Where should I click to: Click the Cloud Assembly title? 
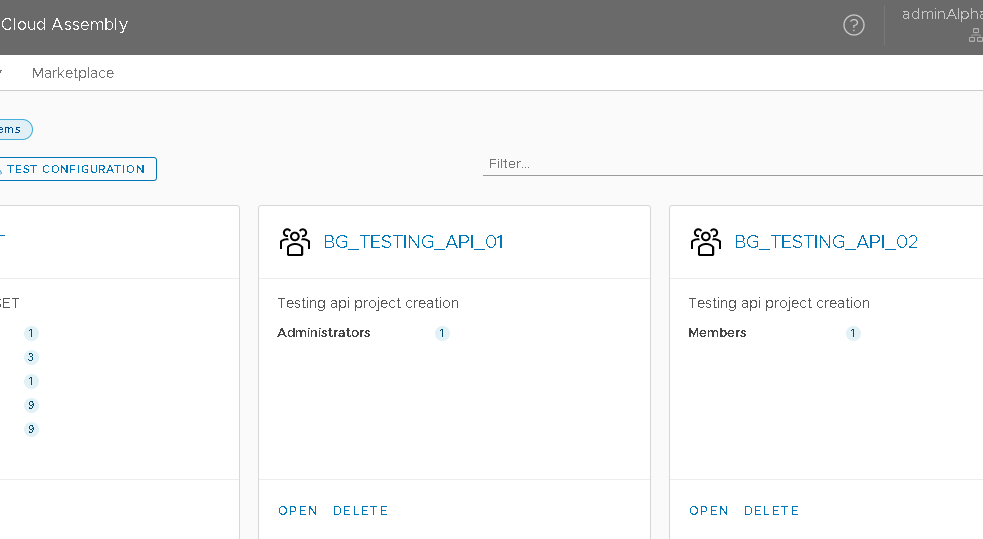[x=64, y=24]
